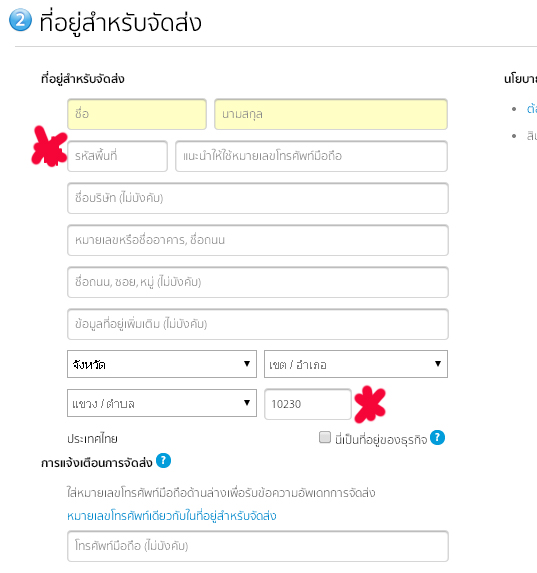The height and width of the screenshot is (573, 537).
Task: Click into the นามสกุล last name field
Action: 331,114
